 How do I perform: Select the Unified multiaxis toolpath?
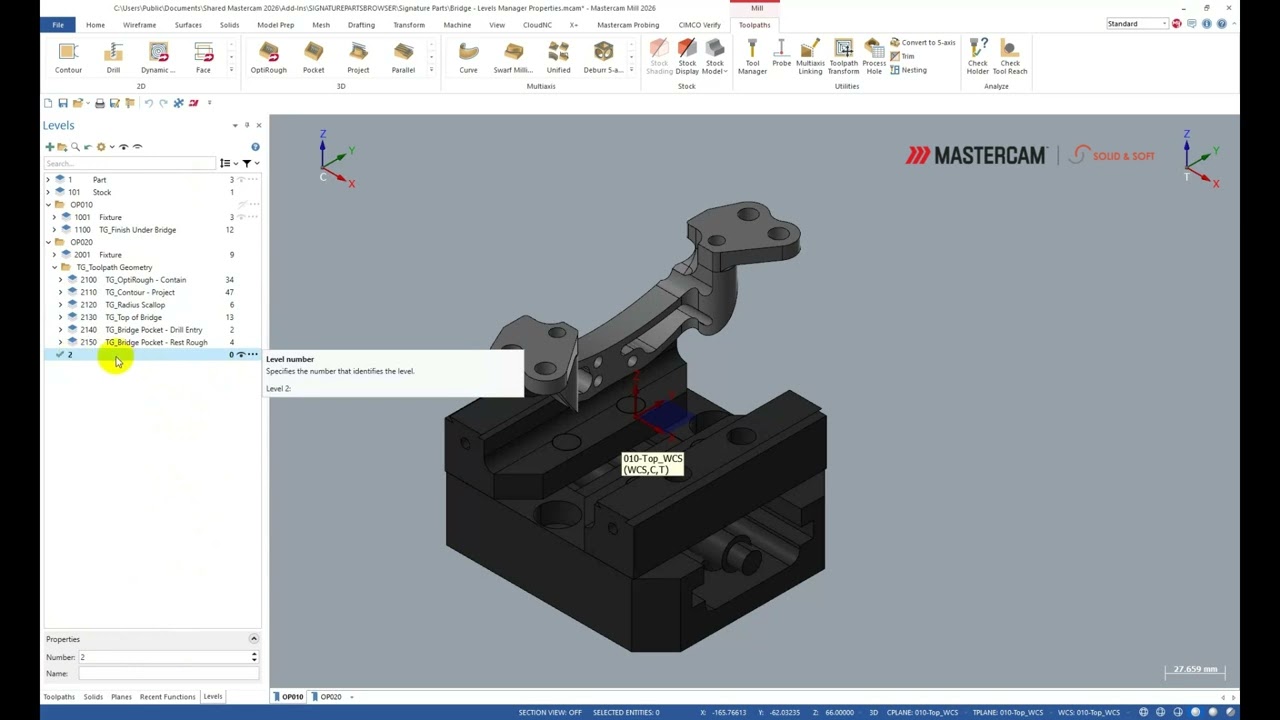pos(558,58)
